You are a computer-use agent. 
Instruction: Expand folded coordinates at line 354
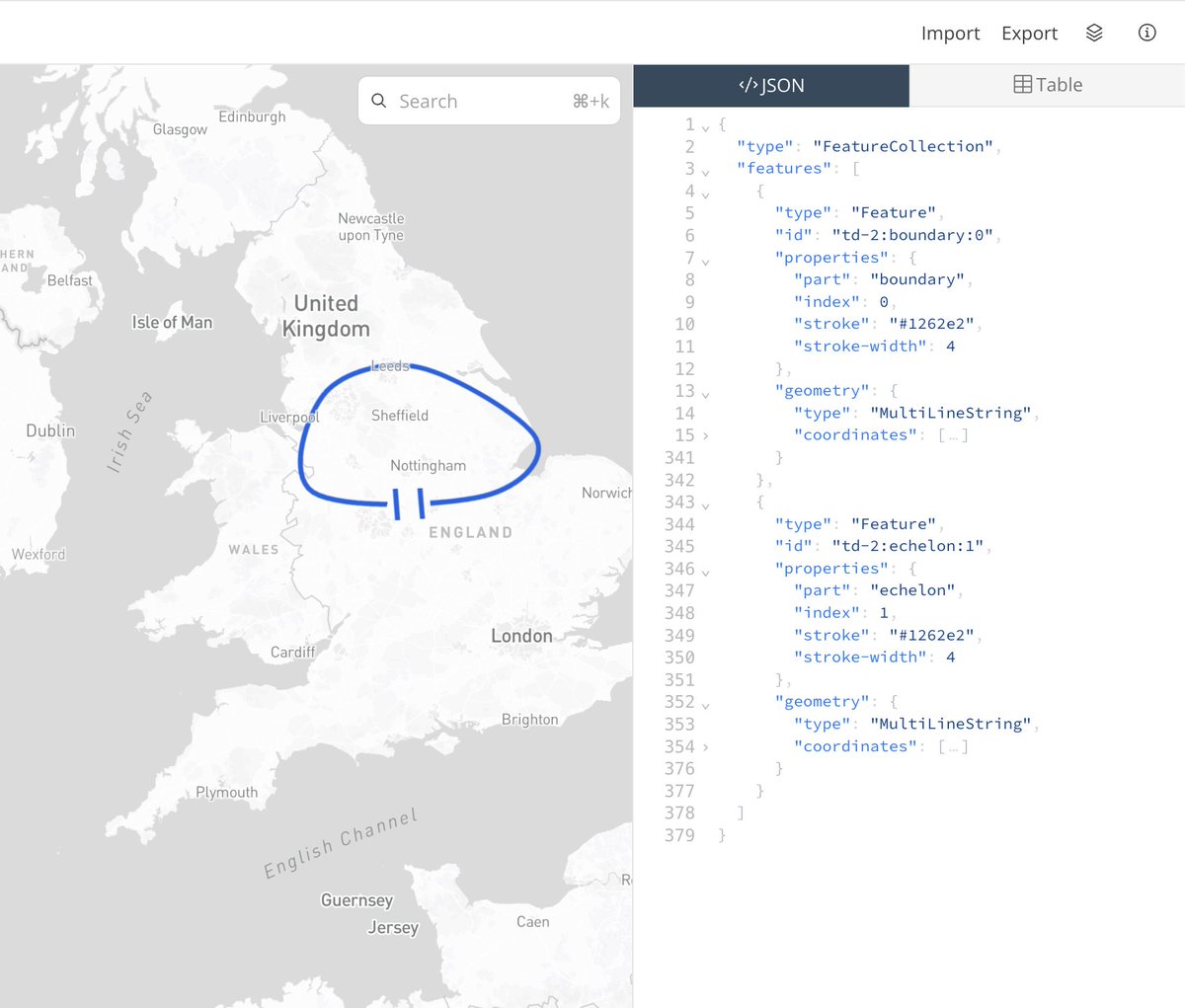[705, 746]
